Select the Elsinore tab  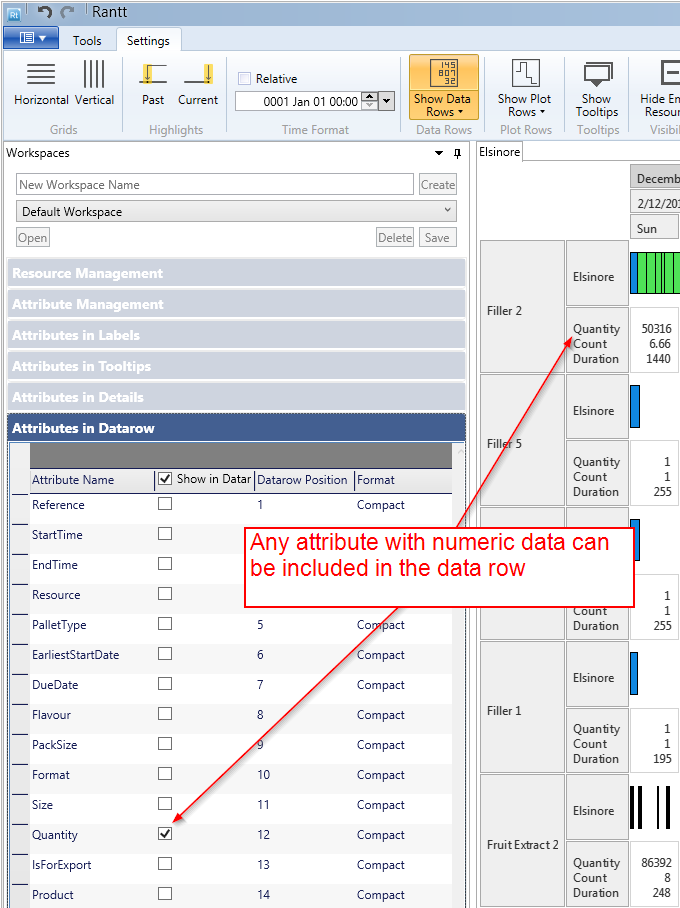pos(500,152)
